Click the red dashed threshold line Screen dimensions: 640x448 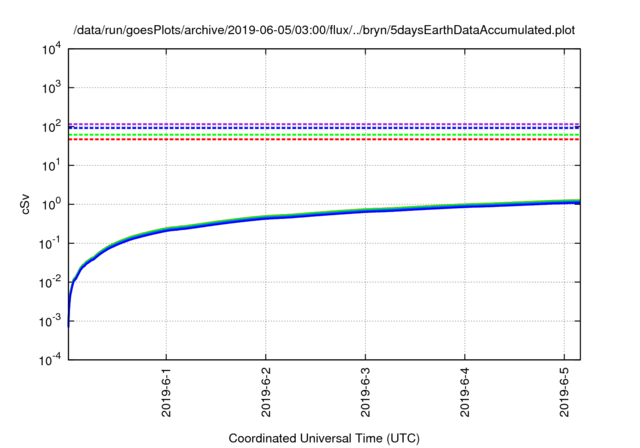(324, 140)
